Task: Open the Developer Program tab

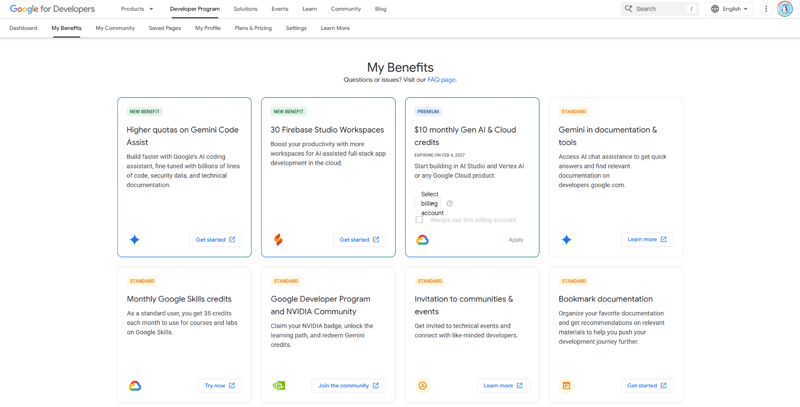Action: pos(195,9)
